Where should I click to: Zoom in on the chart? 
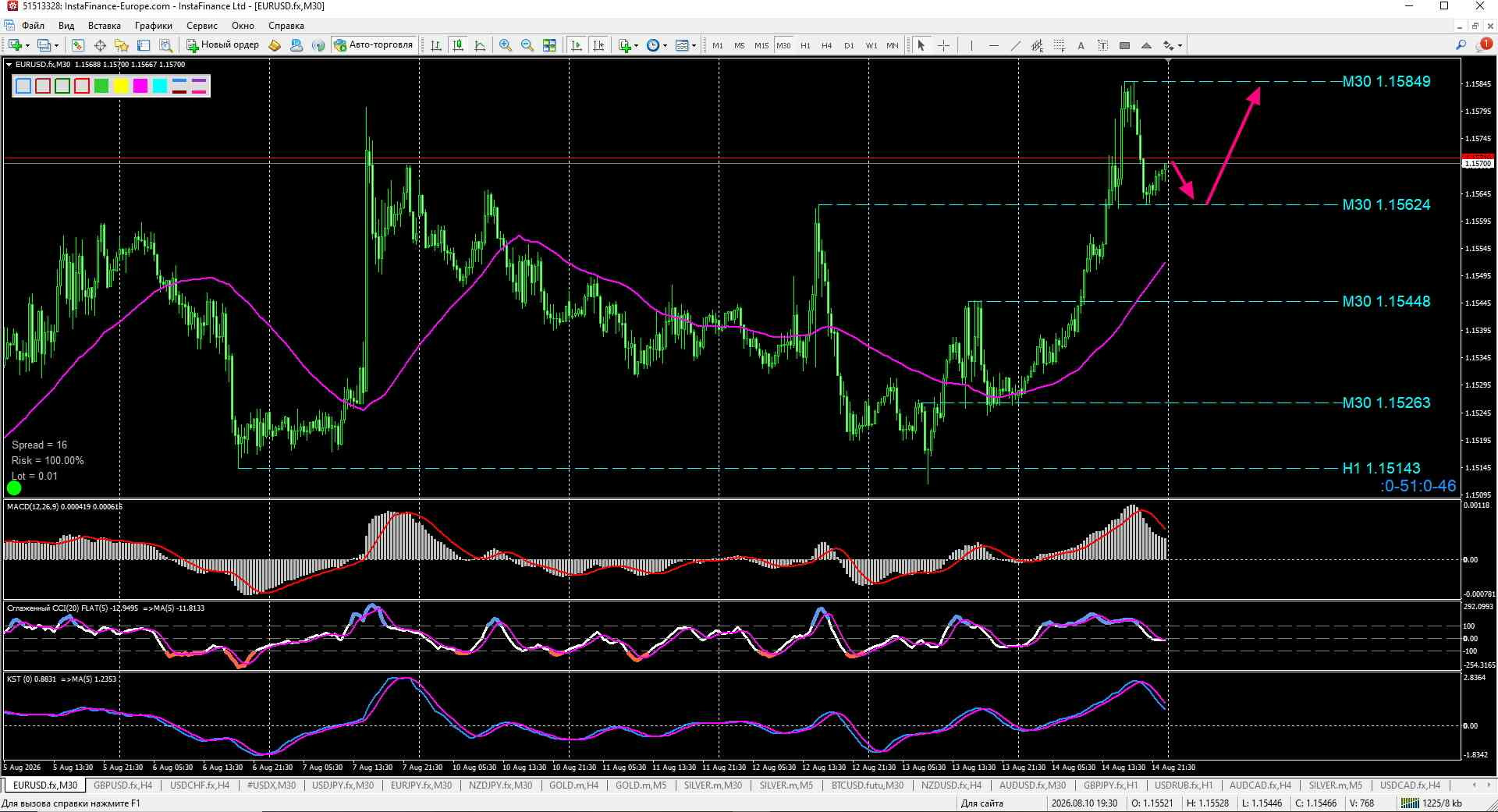506,45
